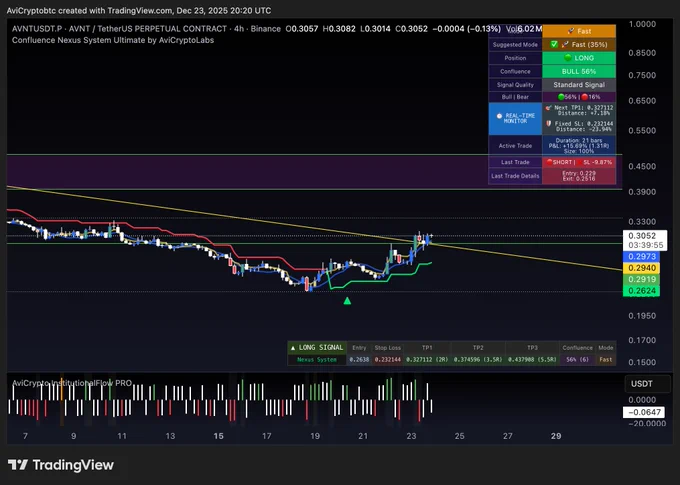Viewport: 680px width, 485px height.
Task: Click the red SHORT | SL -9.87% cell
Action: click(579, 162)
